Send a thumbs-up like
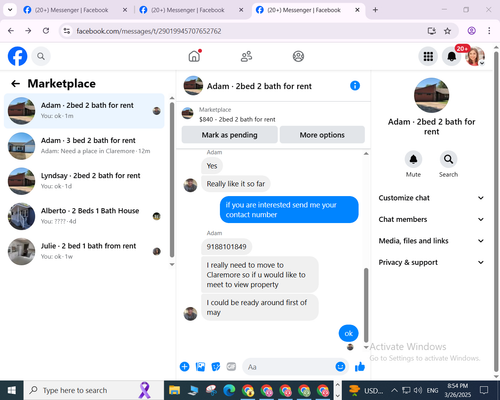Image resolution: width=500 pixels, height=400 pixels. (x=360, y=367)
